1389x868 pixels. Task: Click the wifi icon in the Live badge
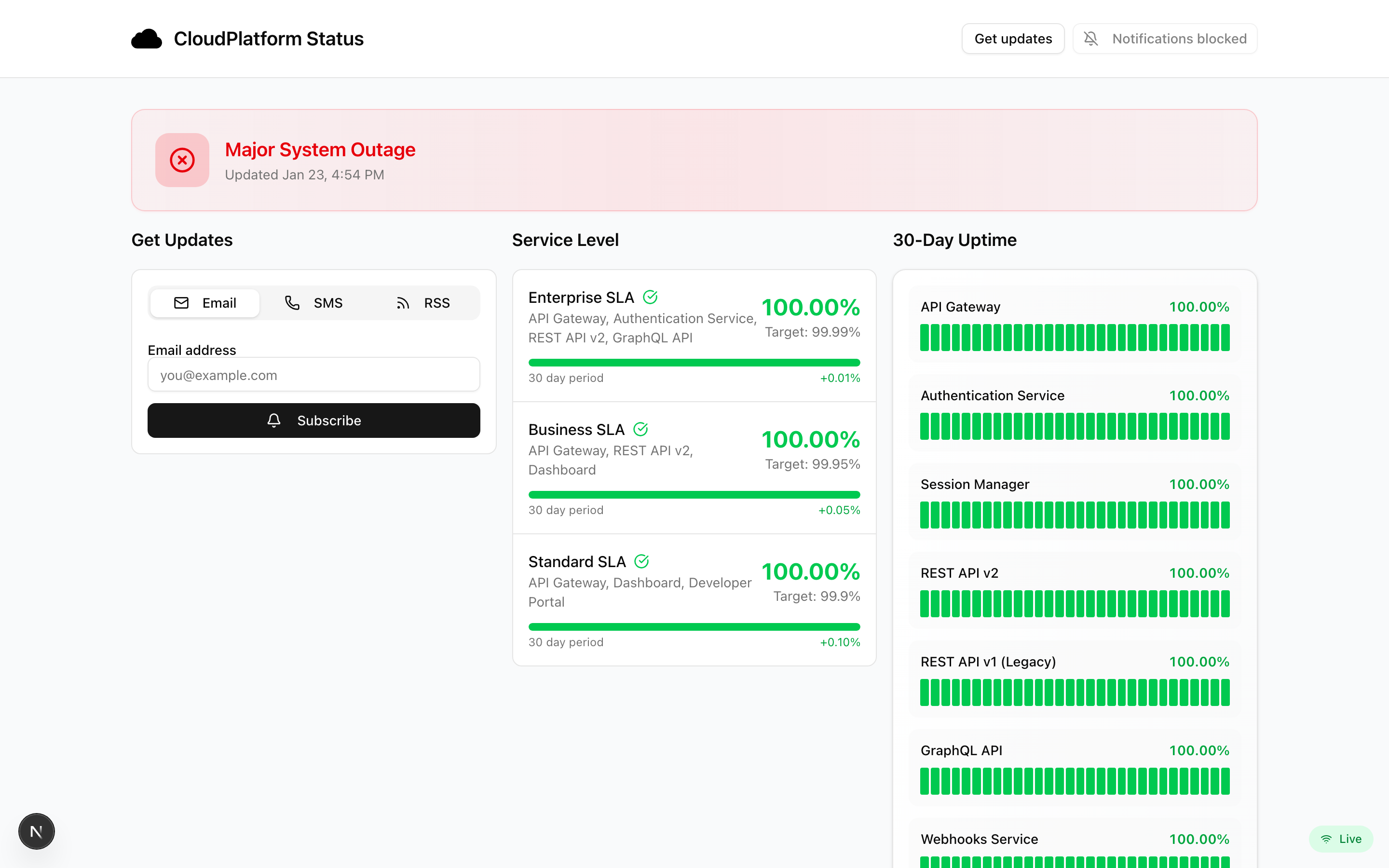pyautogui.click(x=1326, y=839)
